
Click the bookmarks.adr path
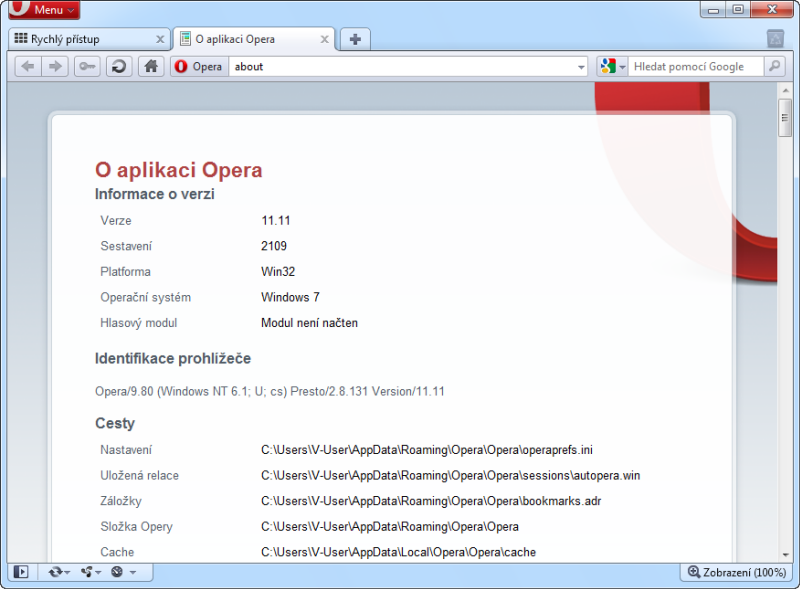coord(431,501)
